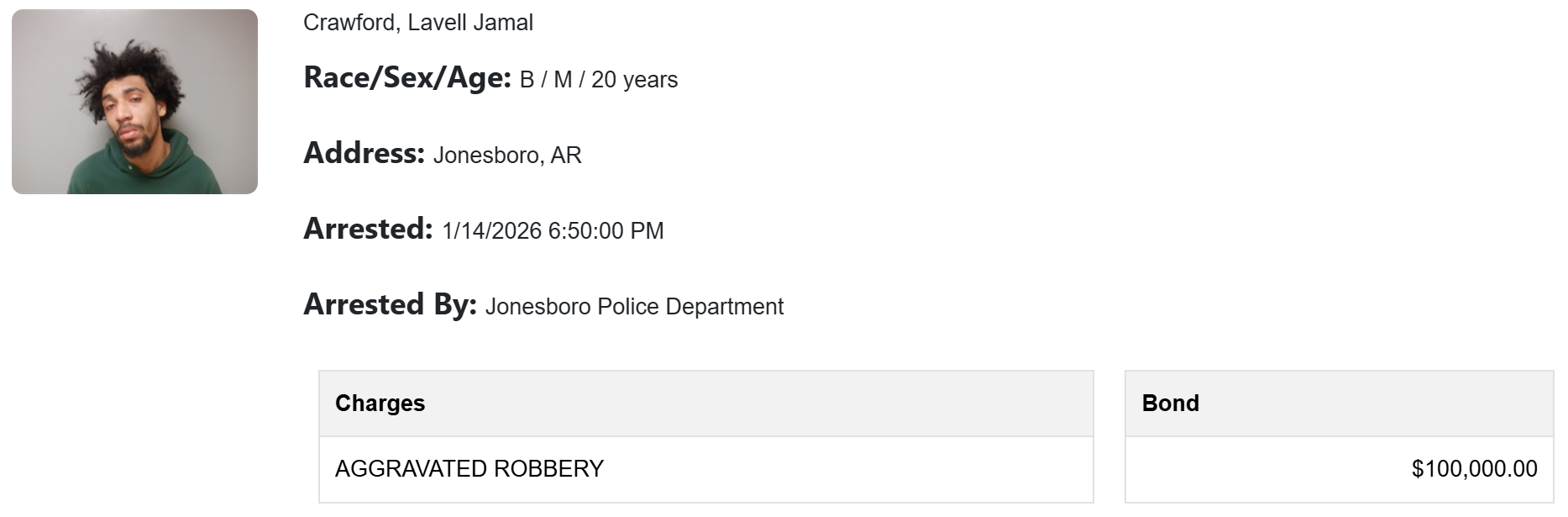Select the "B / M" race and sex value

tap(546, 80)
